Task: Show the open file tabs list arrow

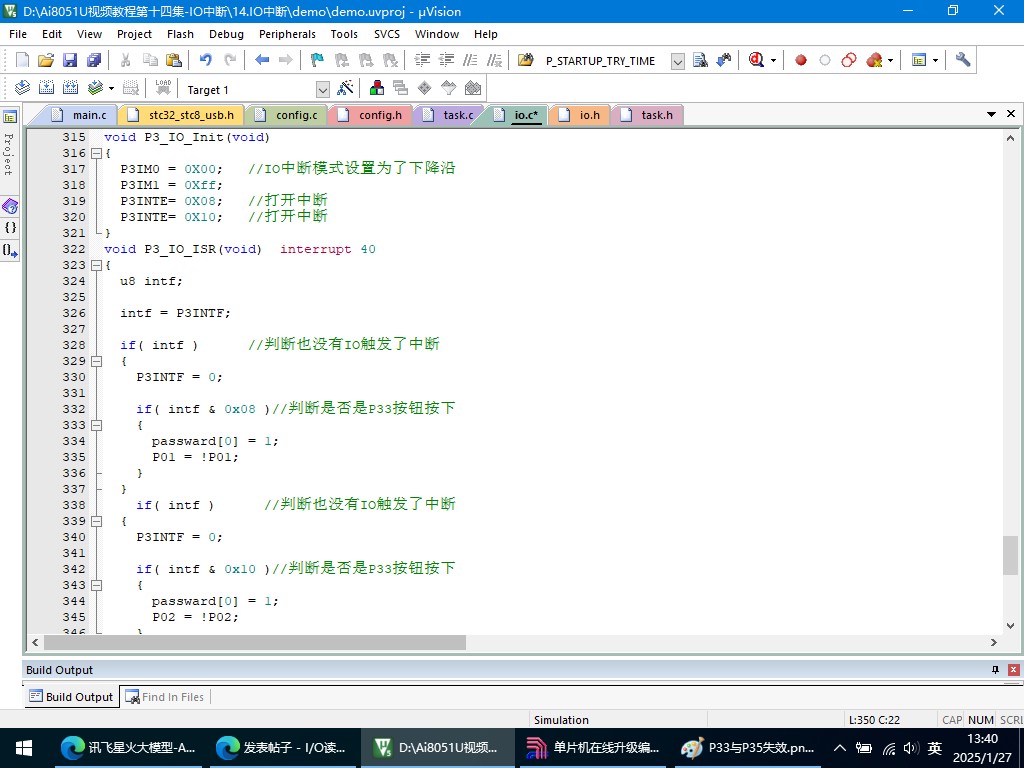Action: pyautogui.click(x=991, y=114)
